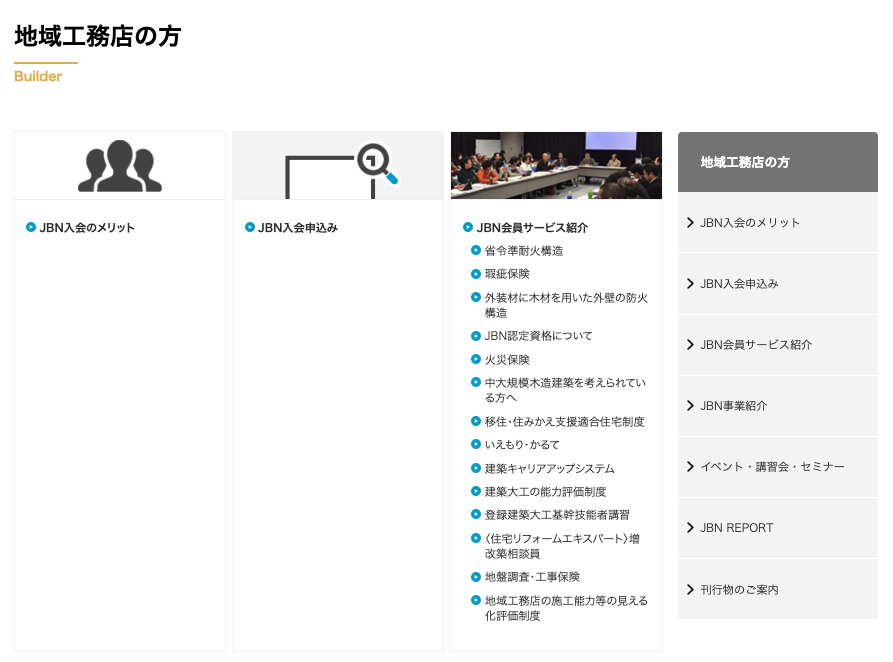This screenshot has height=662, width=893.
Task: Click bullet icon beside JBN入会のメリット card heading
Action: click(31, 227)
